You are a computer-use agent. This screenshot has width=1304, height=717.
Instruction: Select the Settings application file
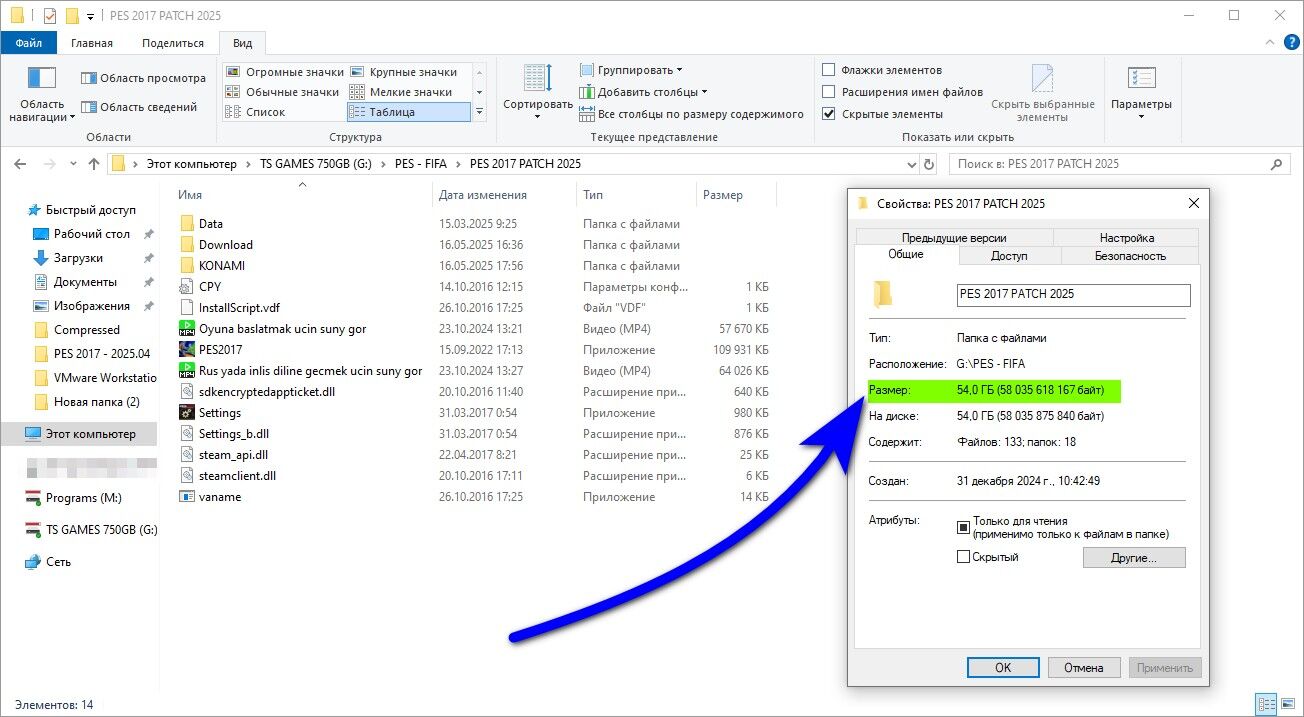(220, 413)
